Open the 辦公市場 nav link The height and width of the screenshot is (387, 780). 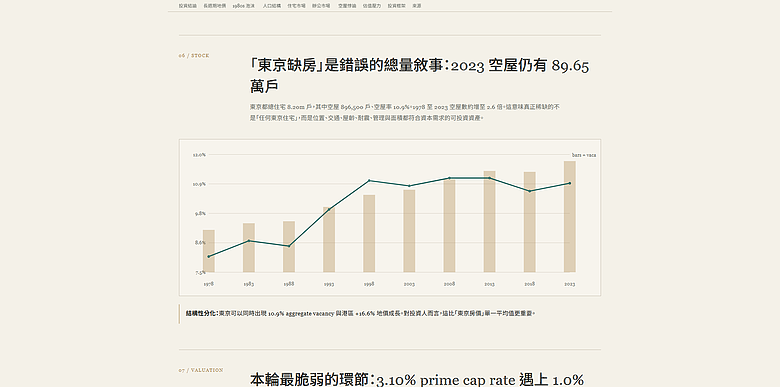click(x=321, y=6)
